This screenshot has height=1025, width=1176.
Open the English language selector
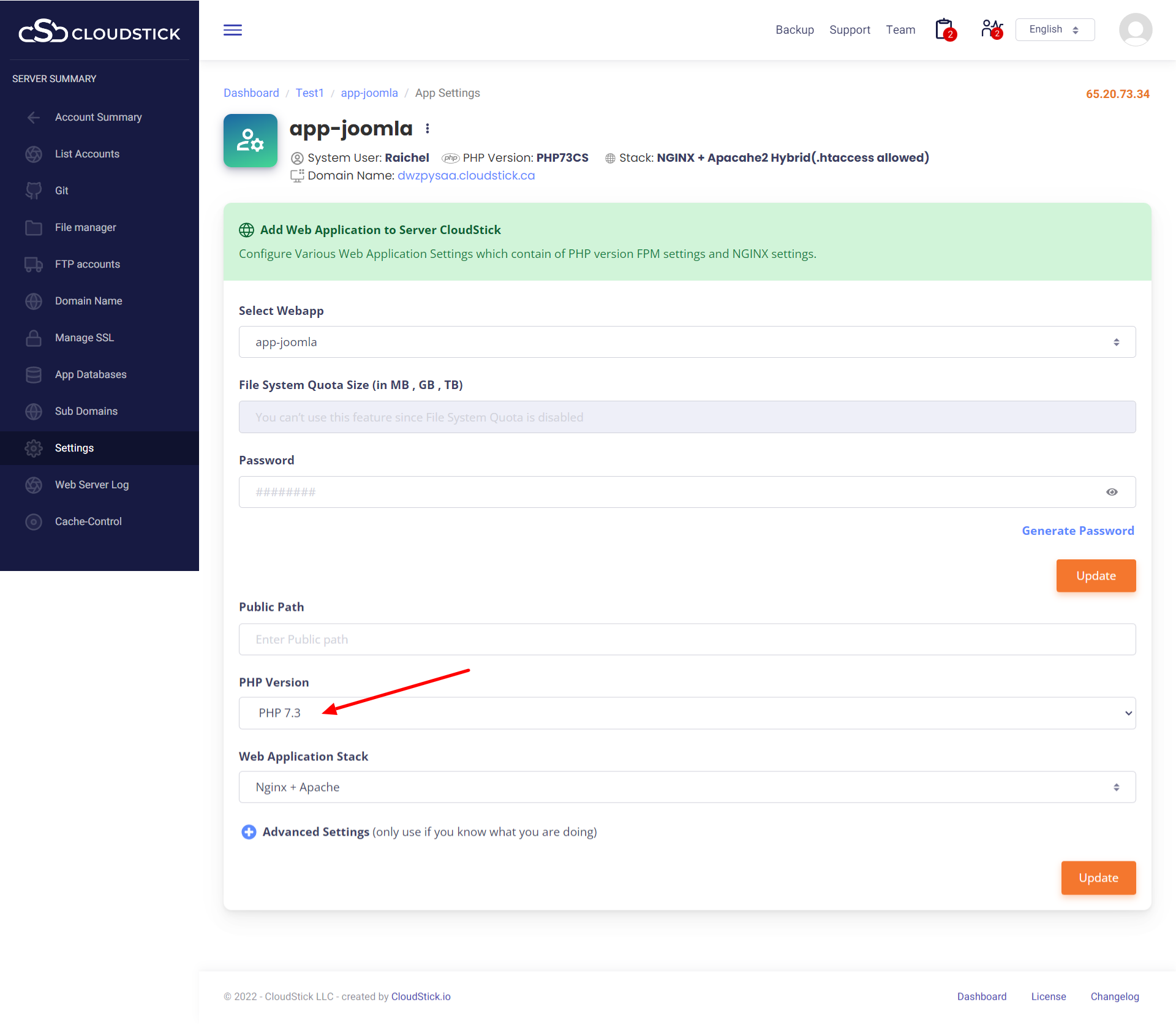tap(1054, 29)
